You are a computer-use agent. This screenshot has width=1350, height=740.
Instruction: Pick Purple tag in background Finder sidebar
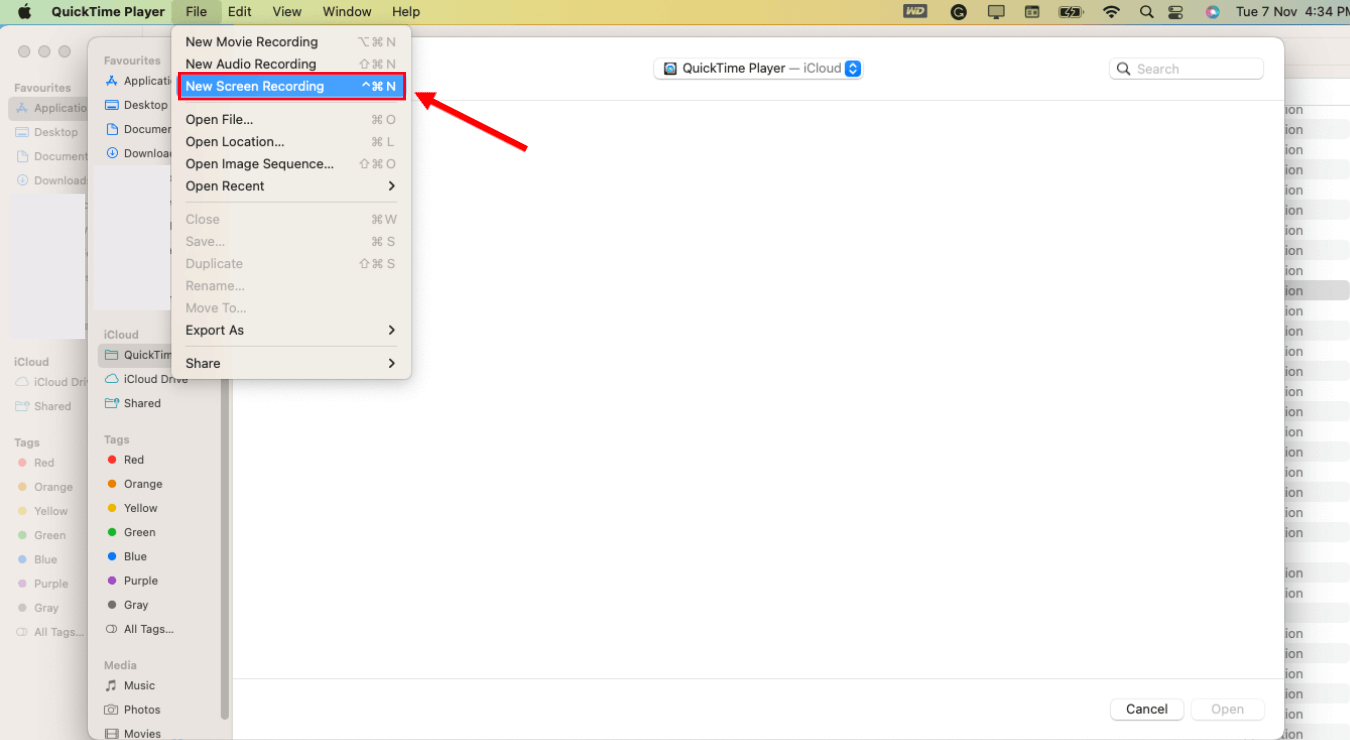[42, 583]
